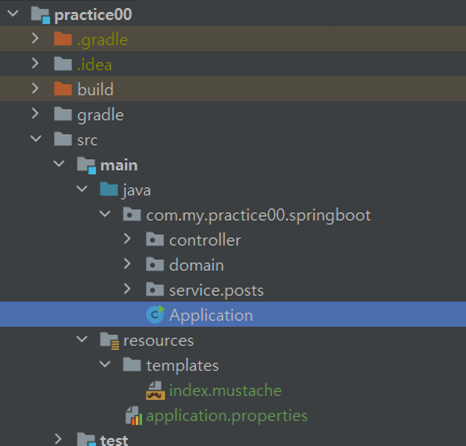Click the com.my.practice00.springboot package icon
Viewport: 466px width, 446px height.
click(132, 214)
